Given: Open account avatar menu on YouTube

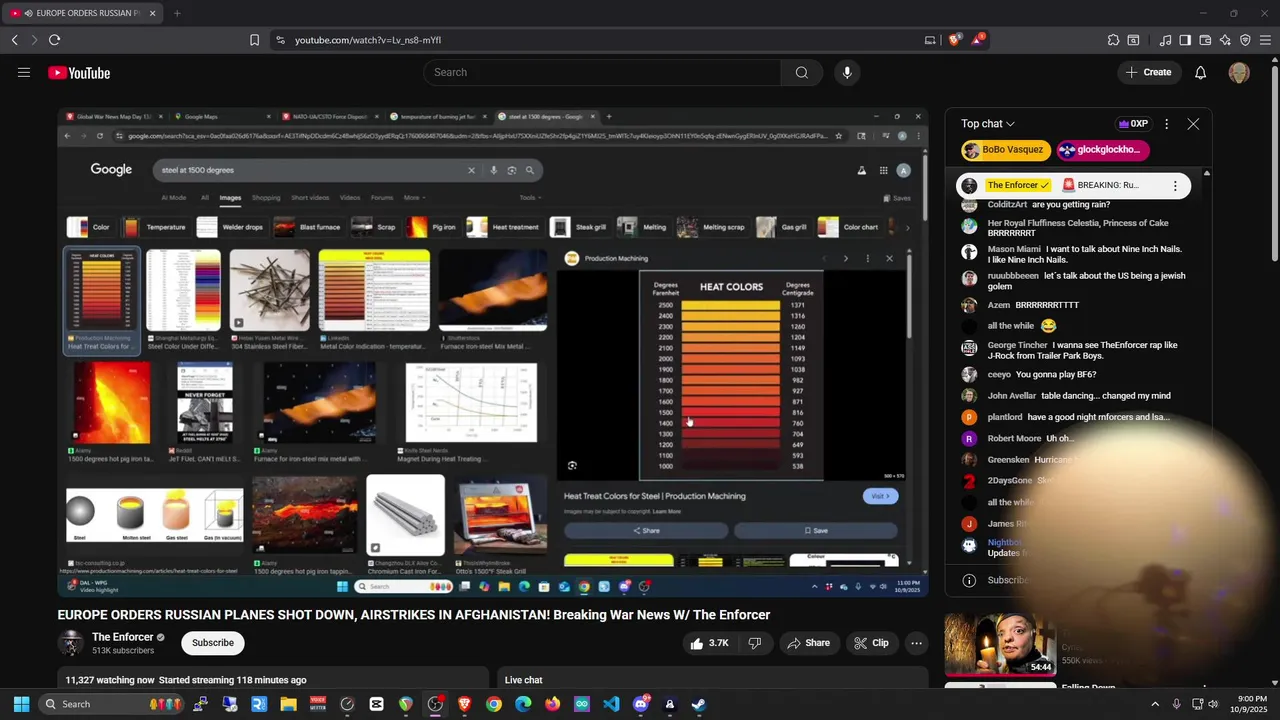Looking at the screenshot, I should pos(1239,72).
